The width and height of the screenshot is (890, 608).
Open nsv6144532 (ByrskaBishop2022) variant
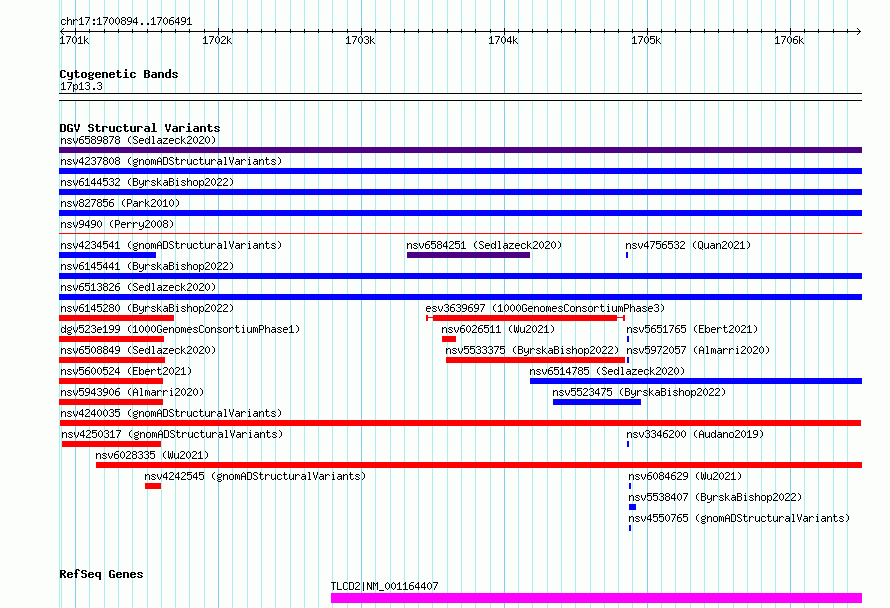tap(147, 182)
